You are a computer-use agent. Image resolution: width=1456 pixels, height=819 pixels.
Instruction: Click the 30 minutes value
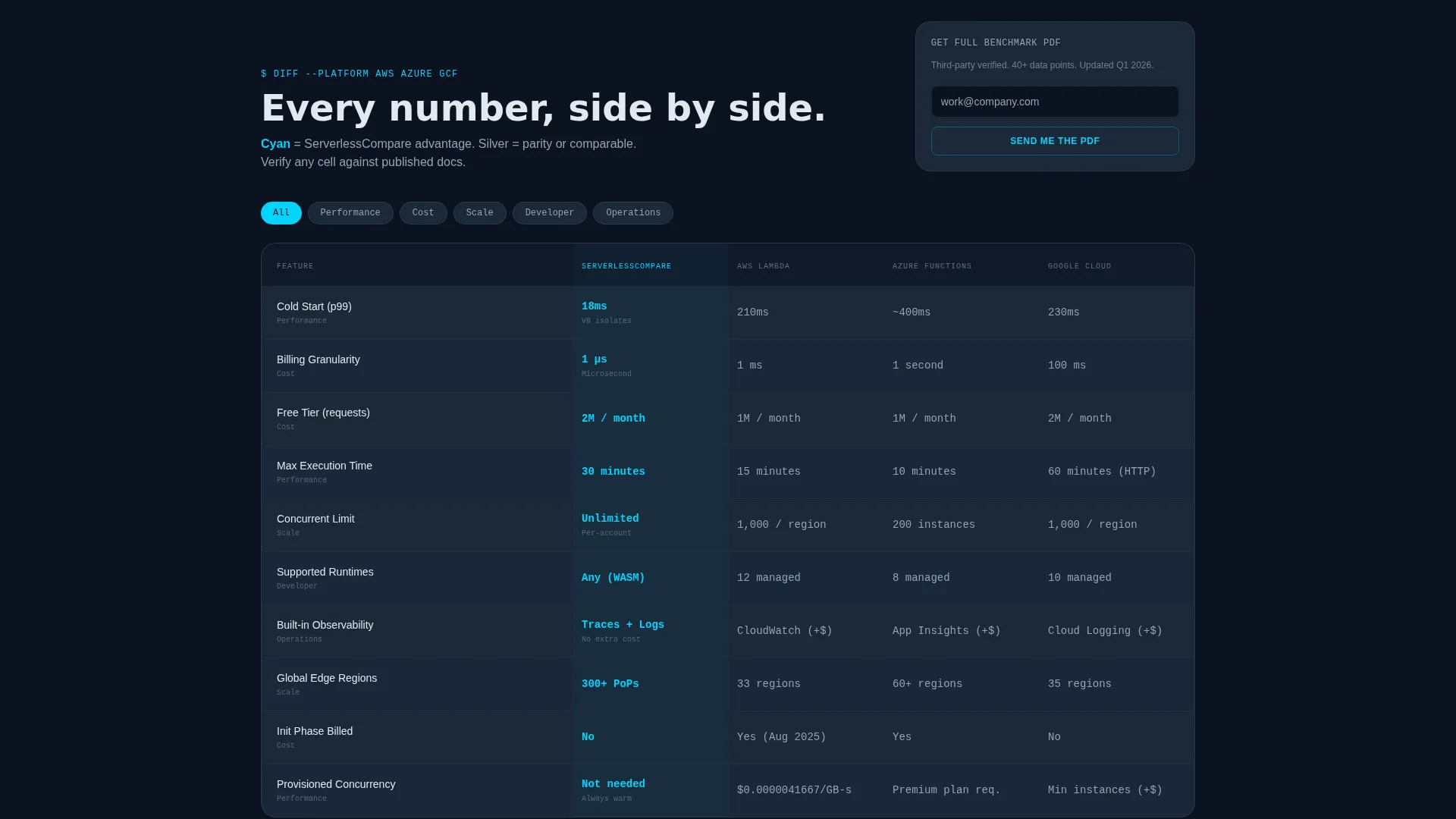613,472
